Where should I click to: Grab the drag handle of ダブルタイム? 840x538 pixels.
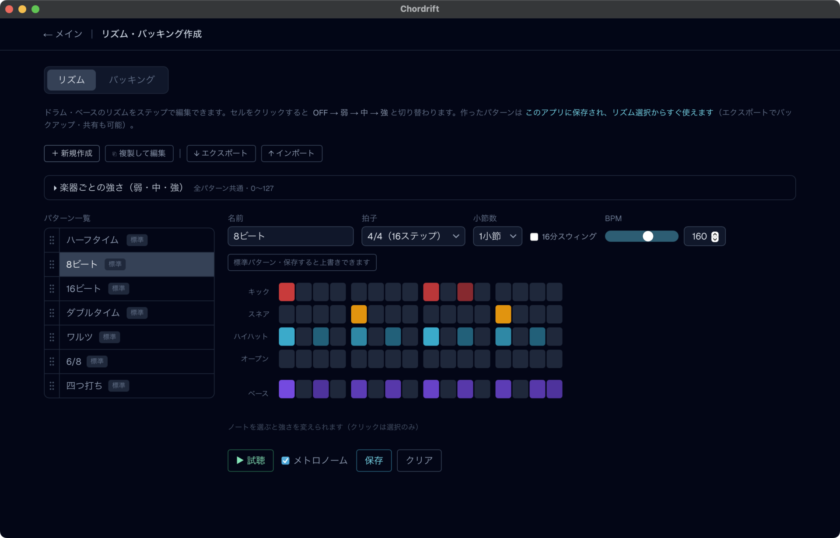[52, 313]
